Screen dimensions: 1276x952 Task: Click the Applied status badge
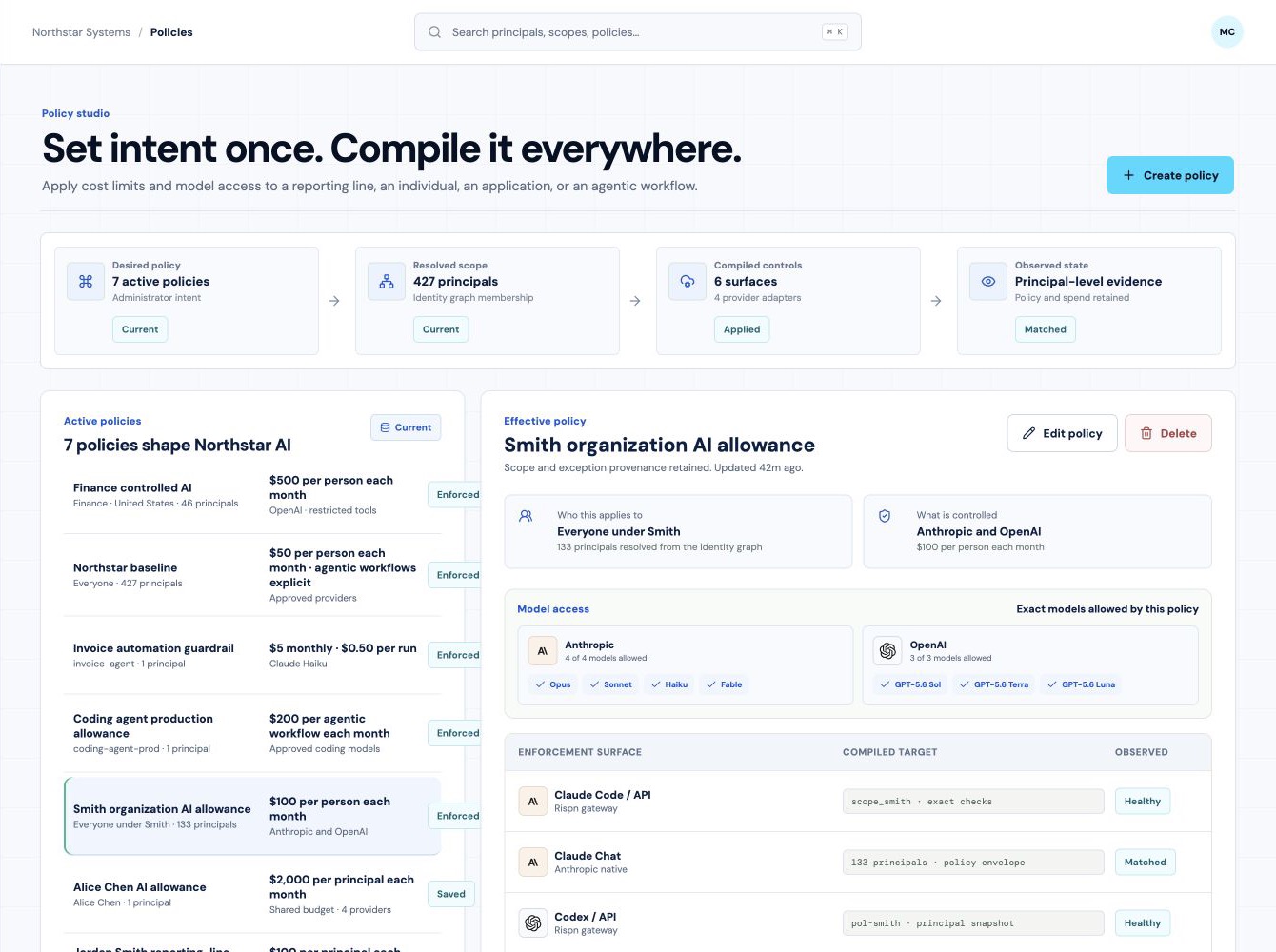[742, 329]
